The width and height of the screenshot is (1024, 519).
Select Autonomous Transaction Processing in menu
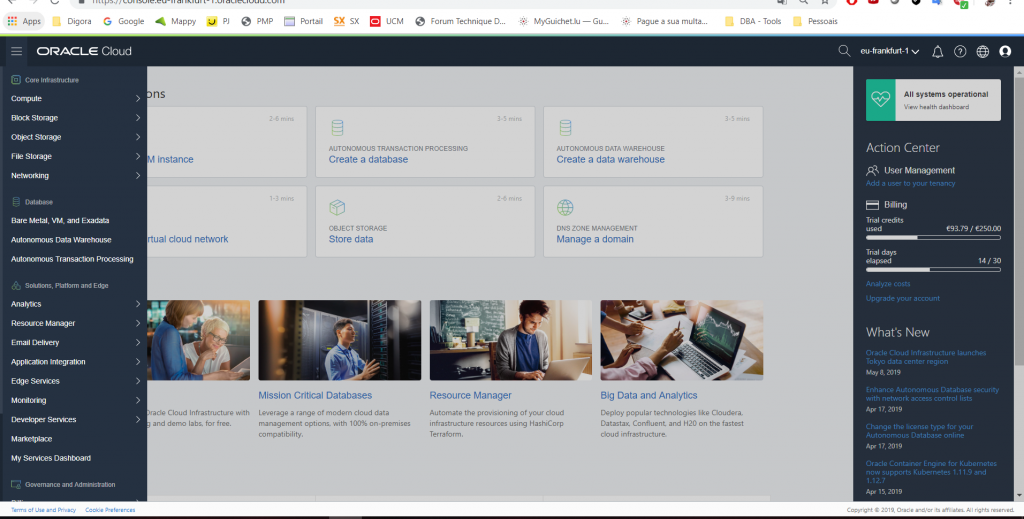[x=72, y=259]
